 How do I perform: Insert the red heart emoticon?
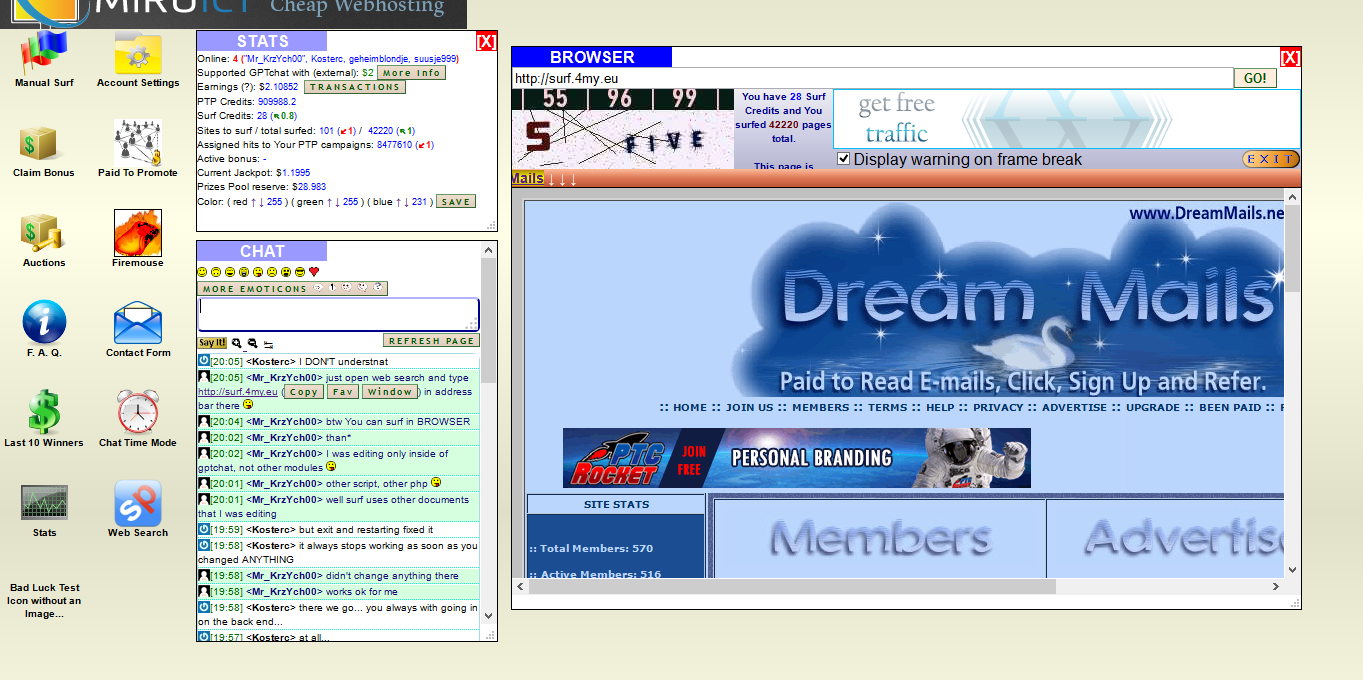(x=314, y=272)
